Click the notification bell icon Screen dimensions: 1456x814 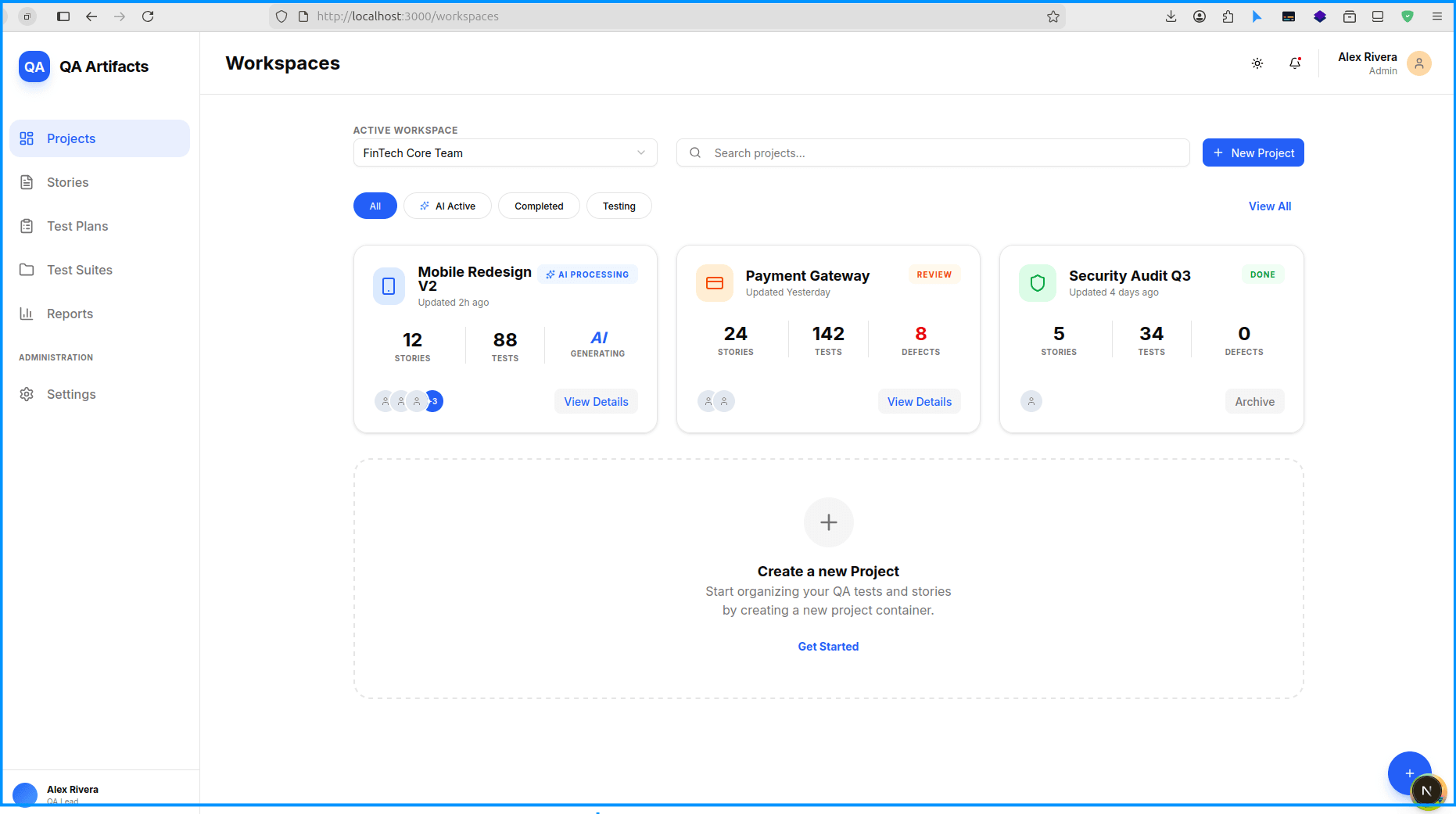pyautogui.click(x=1294, y=63)
